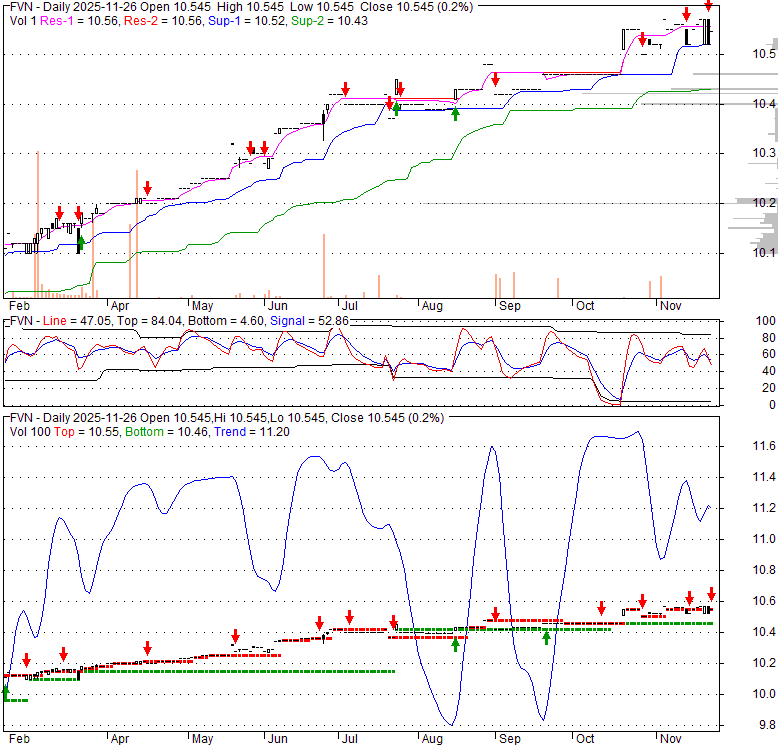Select the Nov label on bottom chart axis
780x745 pixels.
(x=669, y=738)
